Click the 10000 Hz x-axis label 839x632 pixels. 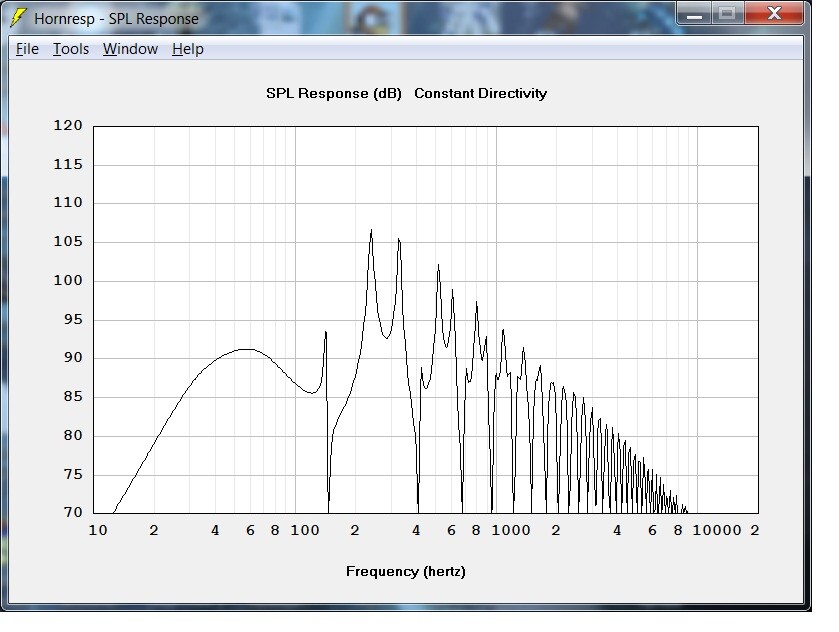[x=717, y=531]
